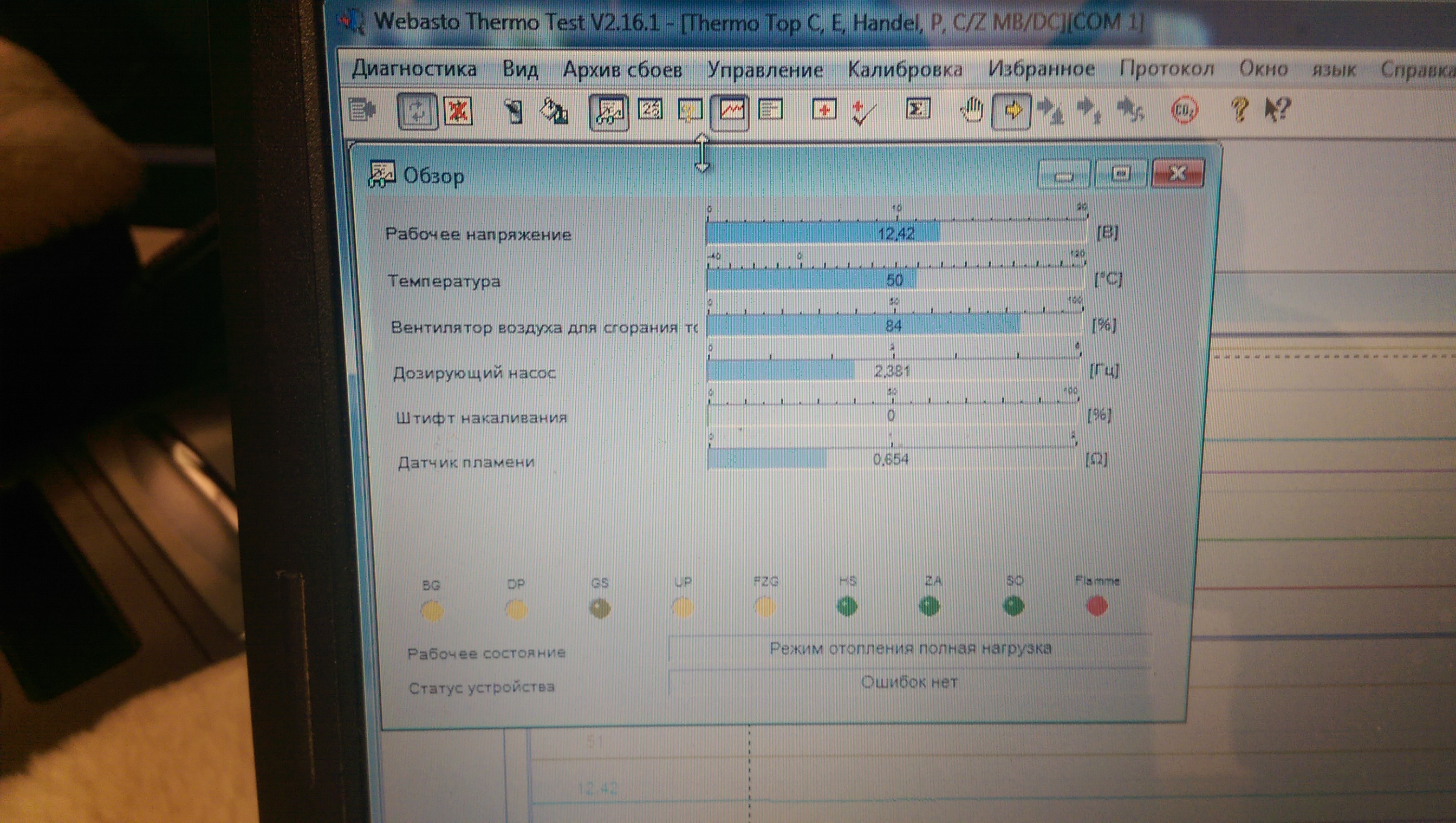Click the Рабочее состояние status field
This screenshot has height=823, width=1456.
coord(909,648)
